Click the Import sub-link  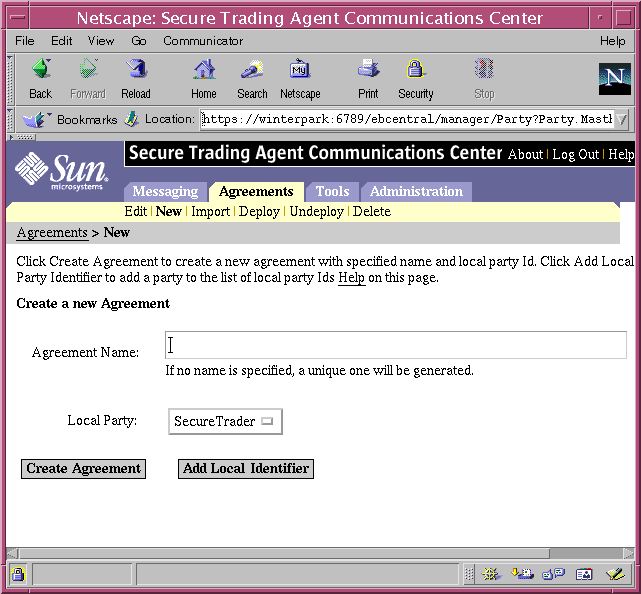[211, 211]
